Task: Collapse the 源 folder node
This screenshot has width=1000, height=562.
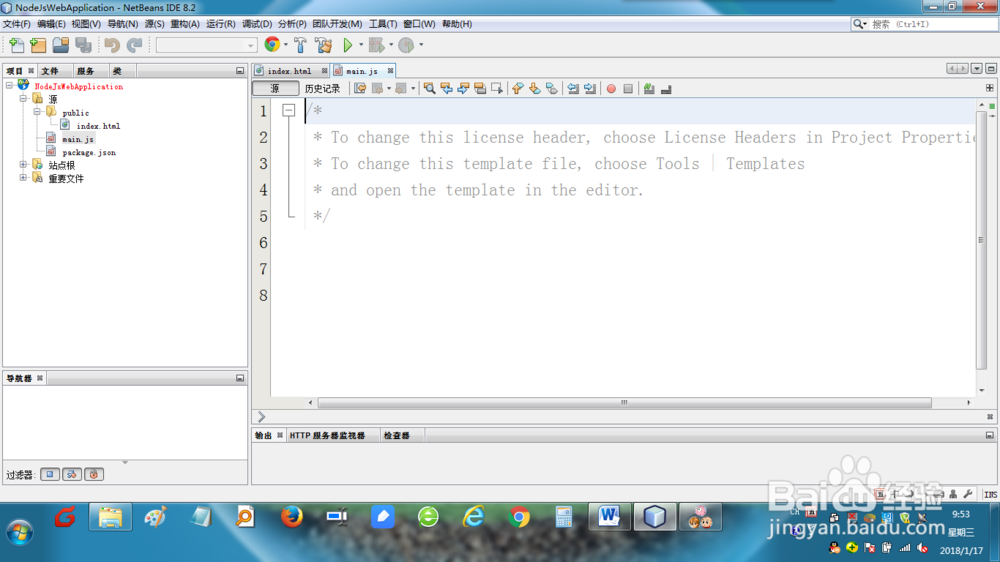Action: click(x=24, y=98)
